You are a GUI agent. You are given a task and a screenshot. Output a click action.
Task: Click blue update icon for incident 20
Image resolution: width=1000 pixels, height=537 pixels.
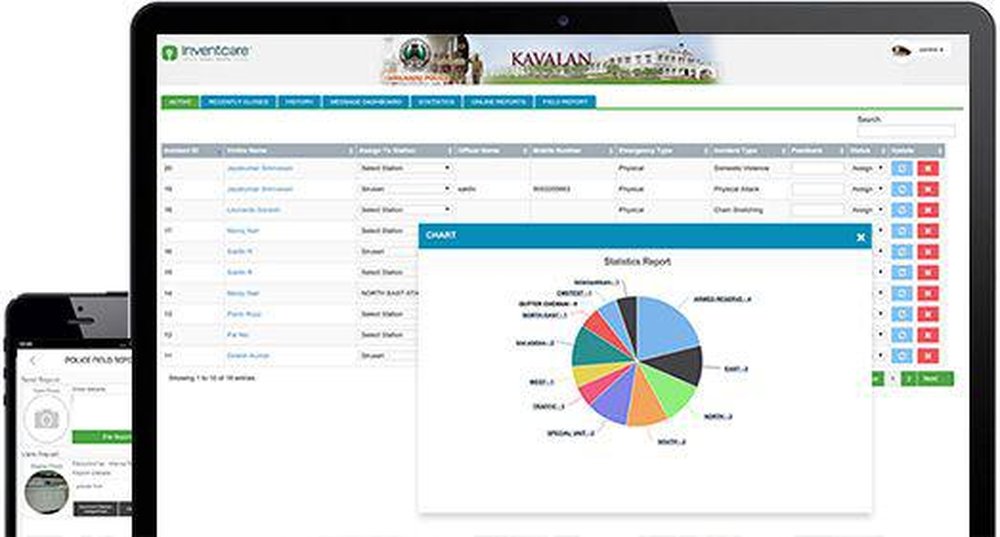coord(901,168)
